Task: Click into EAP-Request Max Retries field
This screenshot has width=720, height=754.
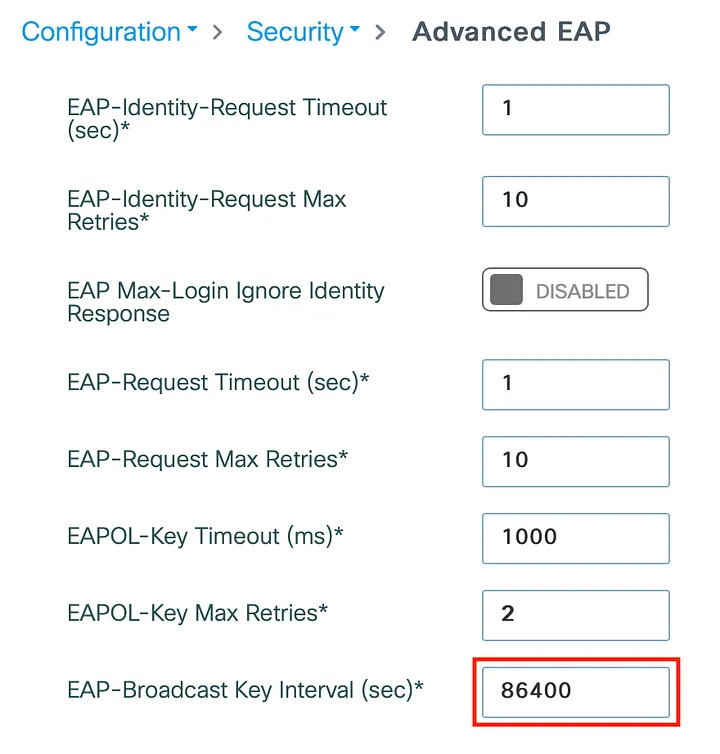Action: pos(575,460)
